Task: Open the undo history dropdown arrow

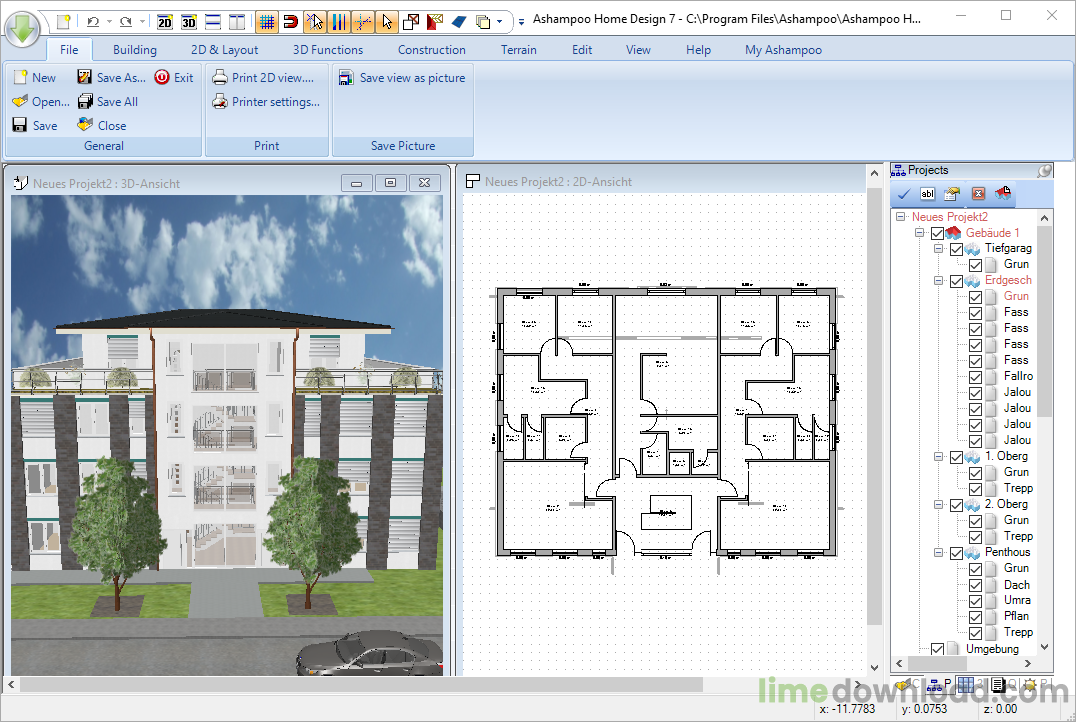Action: tap(108, 21)
